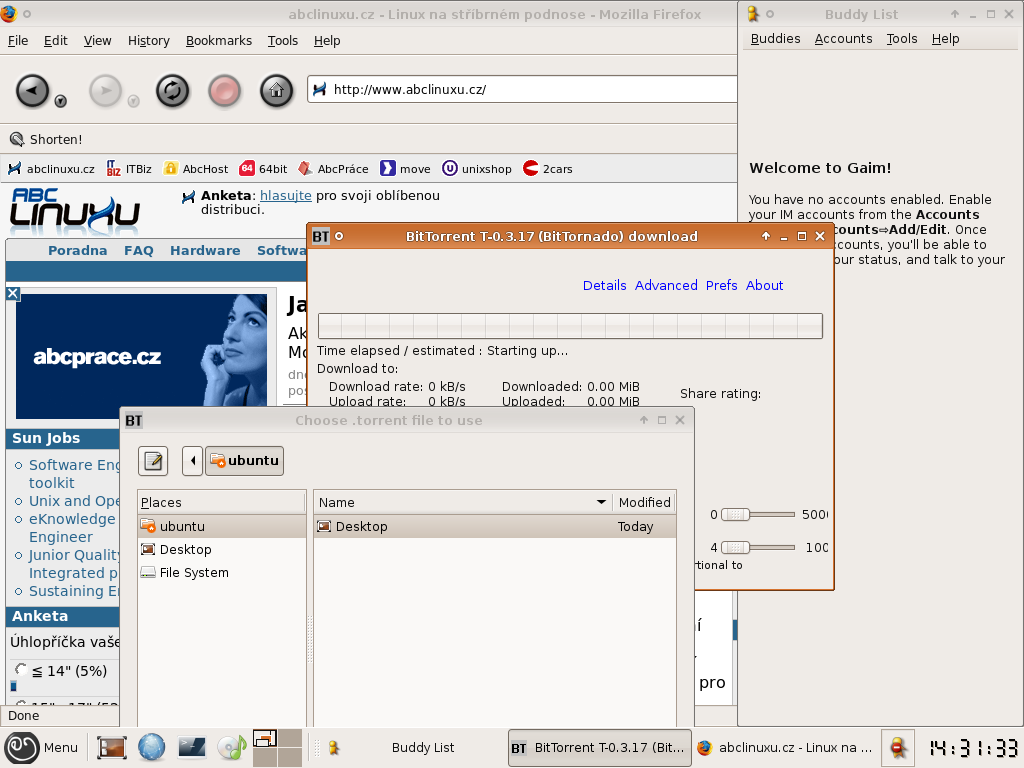Open back-history dropdown arrow beside Back button
This screenshot has height=768, width=1024.
click(60, 101)
